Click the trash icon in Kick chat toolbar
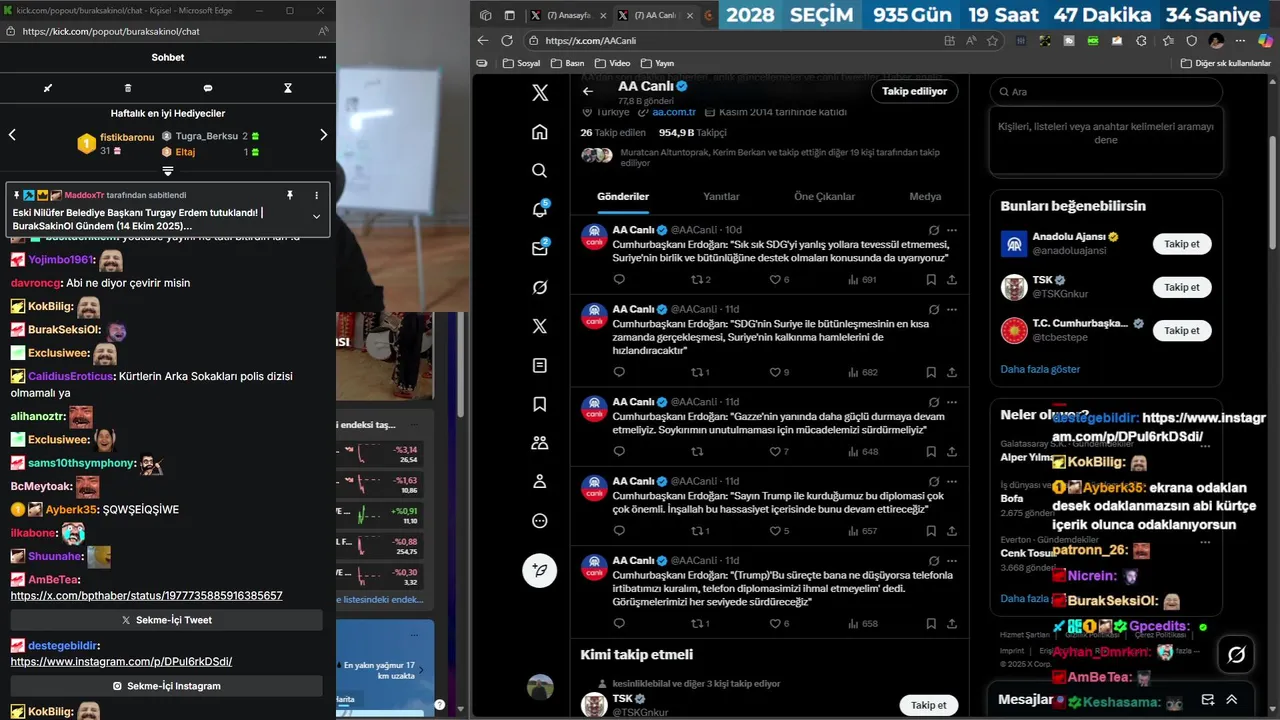Screen dimensions: 1280x720 click(x=128, y=88)
